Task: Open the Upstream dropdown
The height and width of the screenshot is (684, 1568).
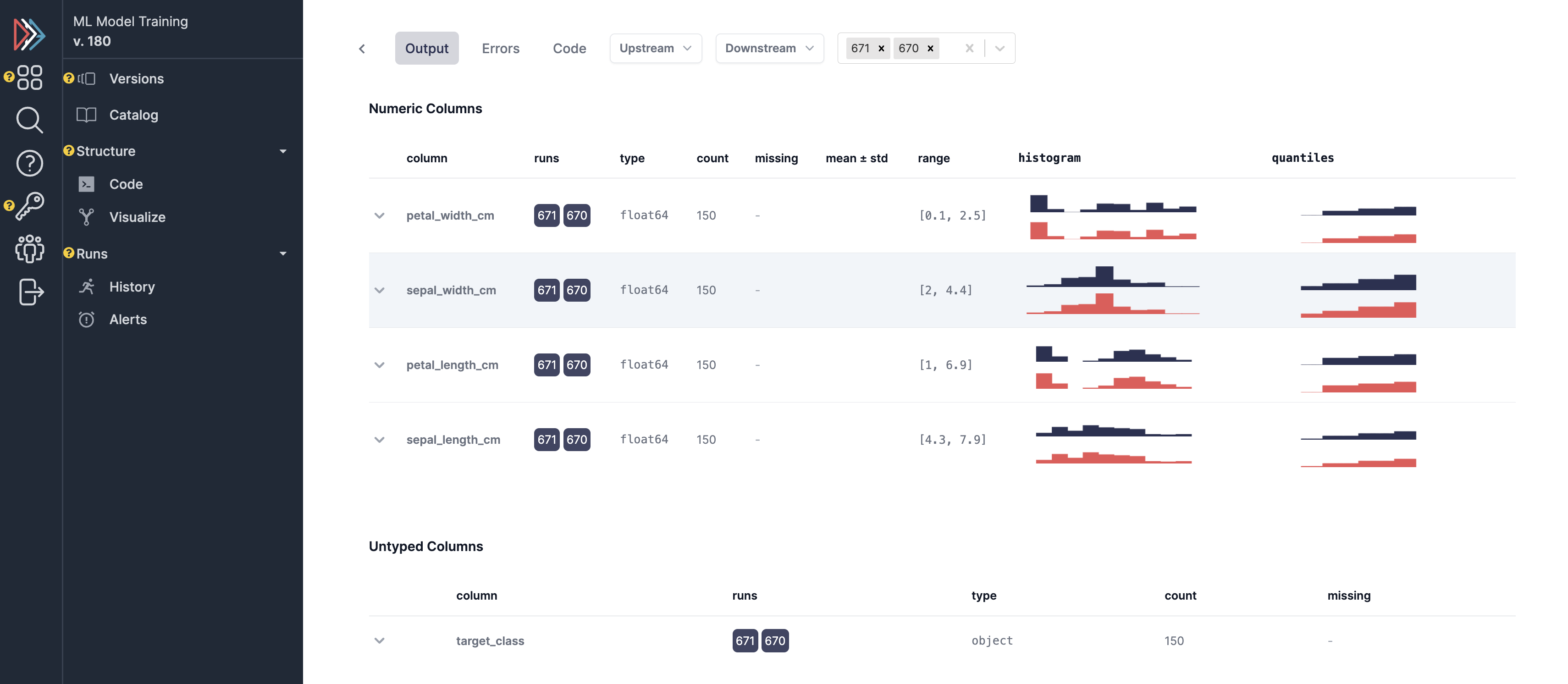Action: point(655,48)
